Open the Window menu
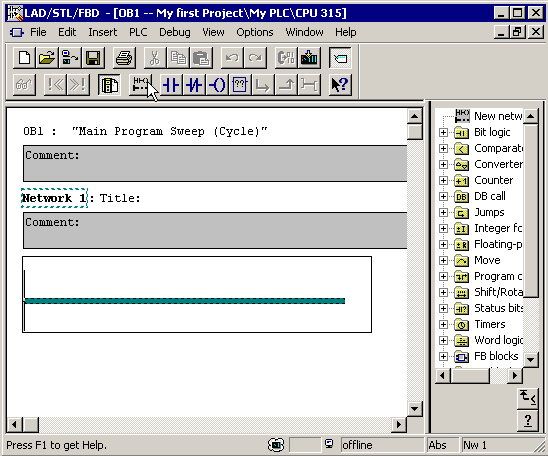 click(304, 32)
